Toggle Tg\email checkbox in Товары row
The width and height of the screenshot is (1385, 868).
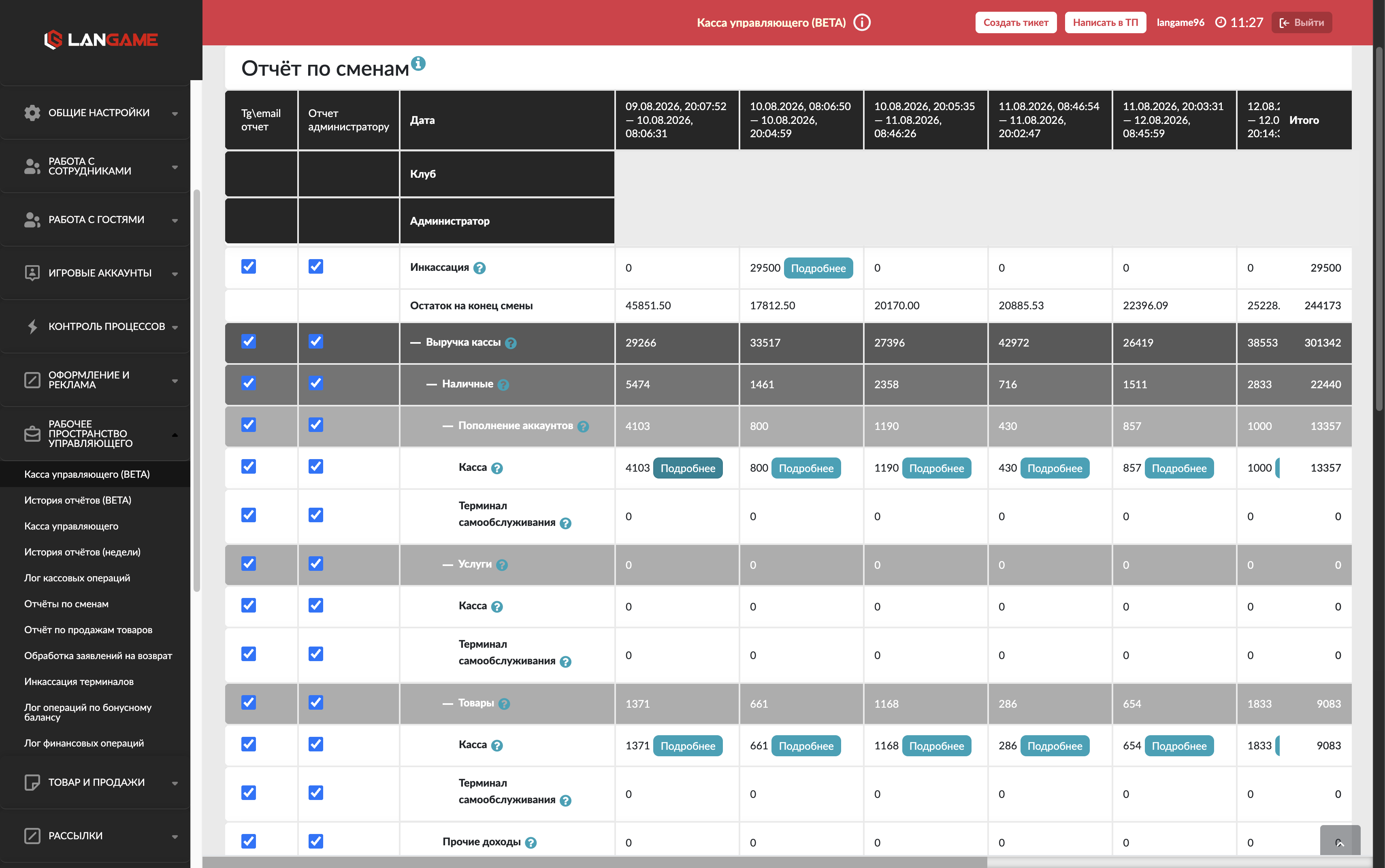pos(249,703)
